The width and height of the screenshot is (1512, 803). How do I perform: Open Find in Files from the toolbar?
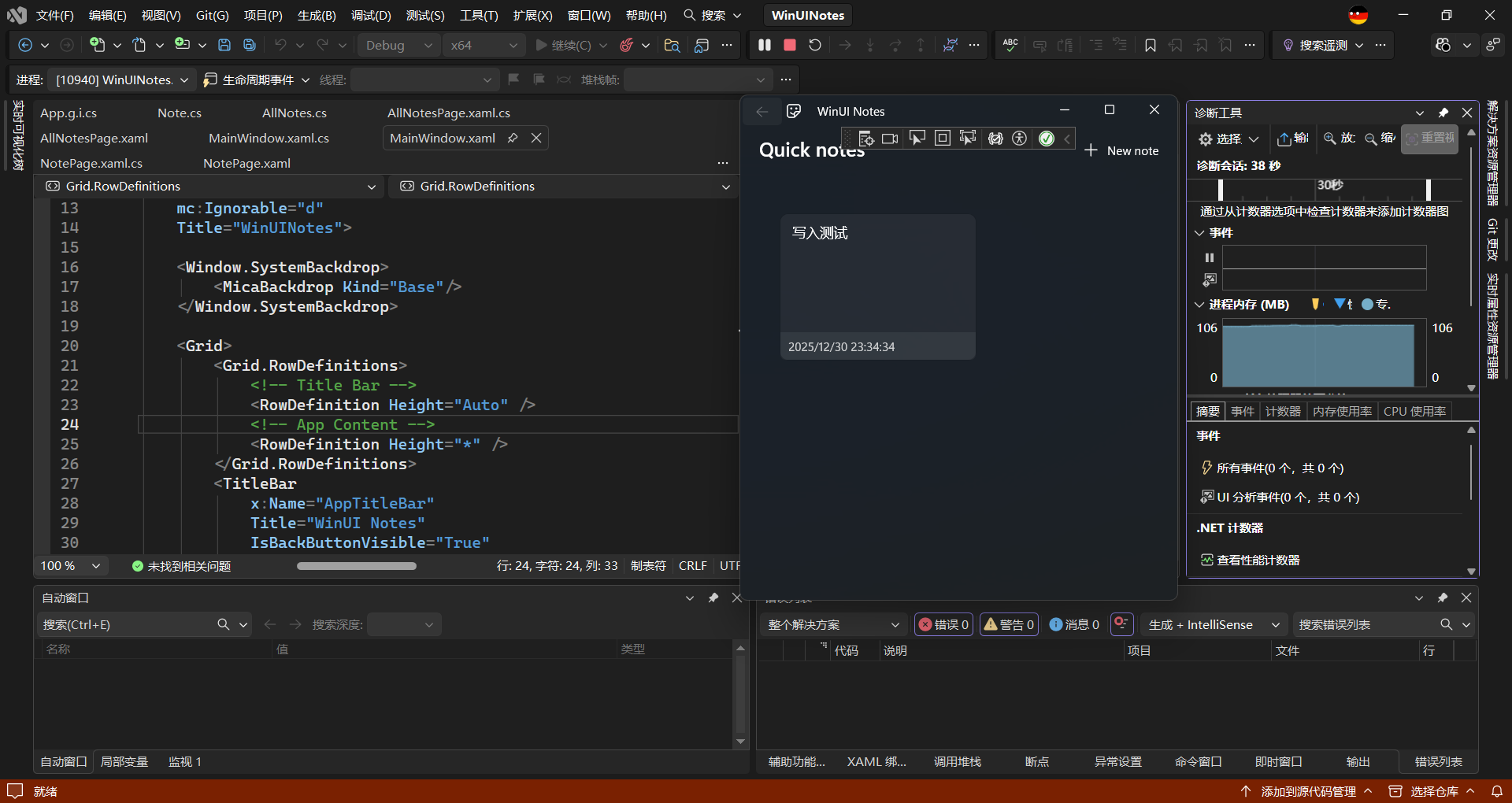[672, 46]
